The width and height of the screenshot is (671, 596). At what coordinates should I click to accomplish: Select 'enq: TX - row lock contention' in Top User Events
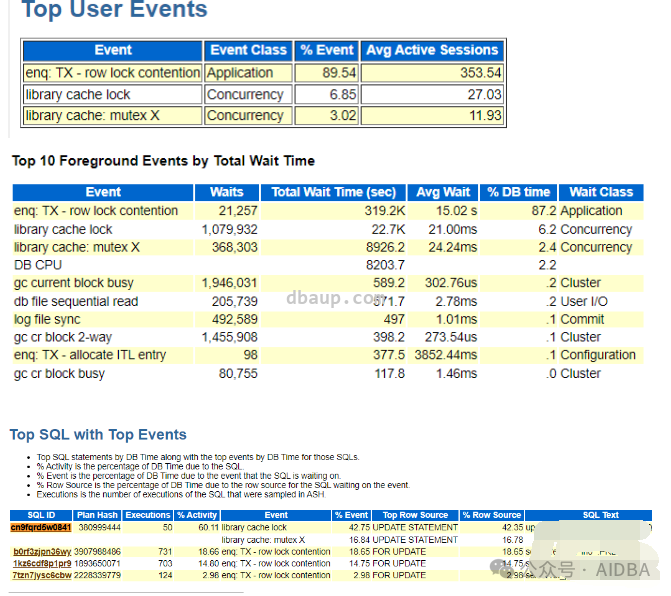[113, 73]
